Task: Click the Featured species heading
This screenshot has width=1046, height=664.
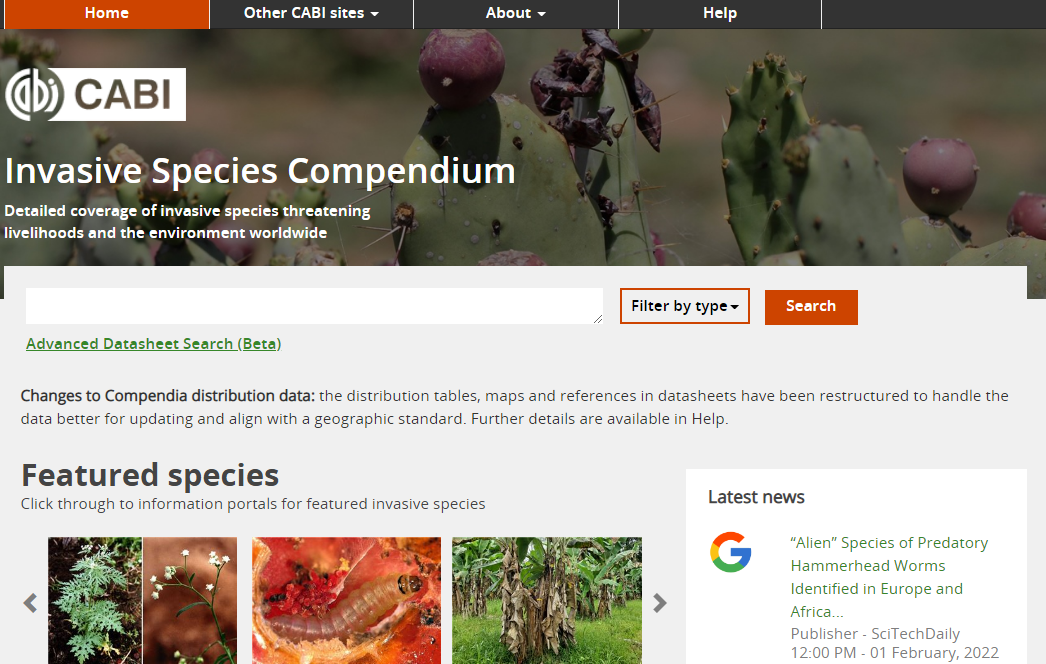Action: pyautogui.click(x=150, y=476)
